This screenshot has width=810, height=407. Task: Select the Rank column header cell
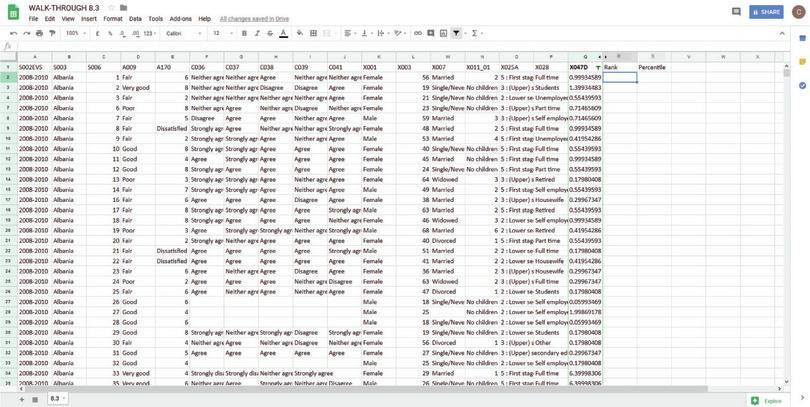click(619, 68)
